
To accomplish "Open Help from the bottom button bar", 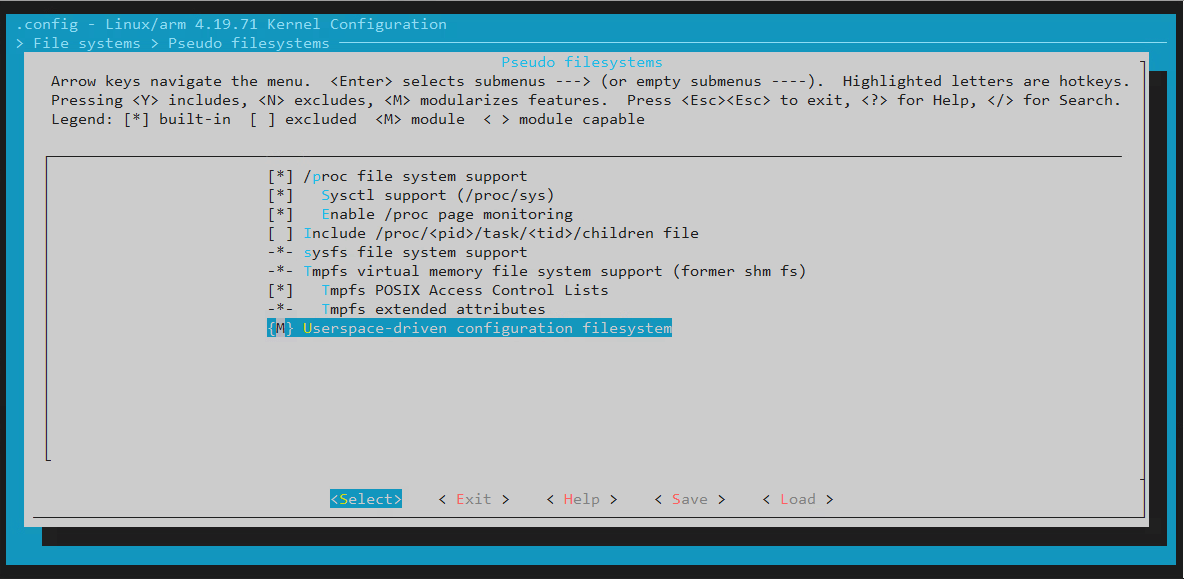I will pos(582,499).
